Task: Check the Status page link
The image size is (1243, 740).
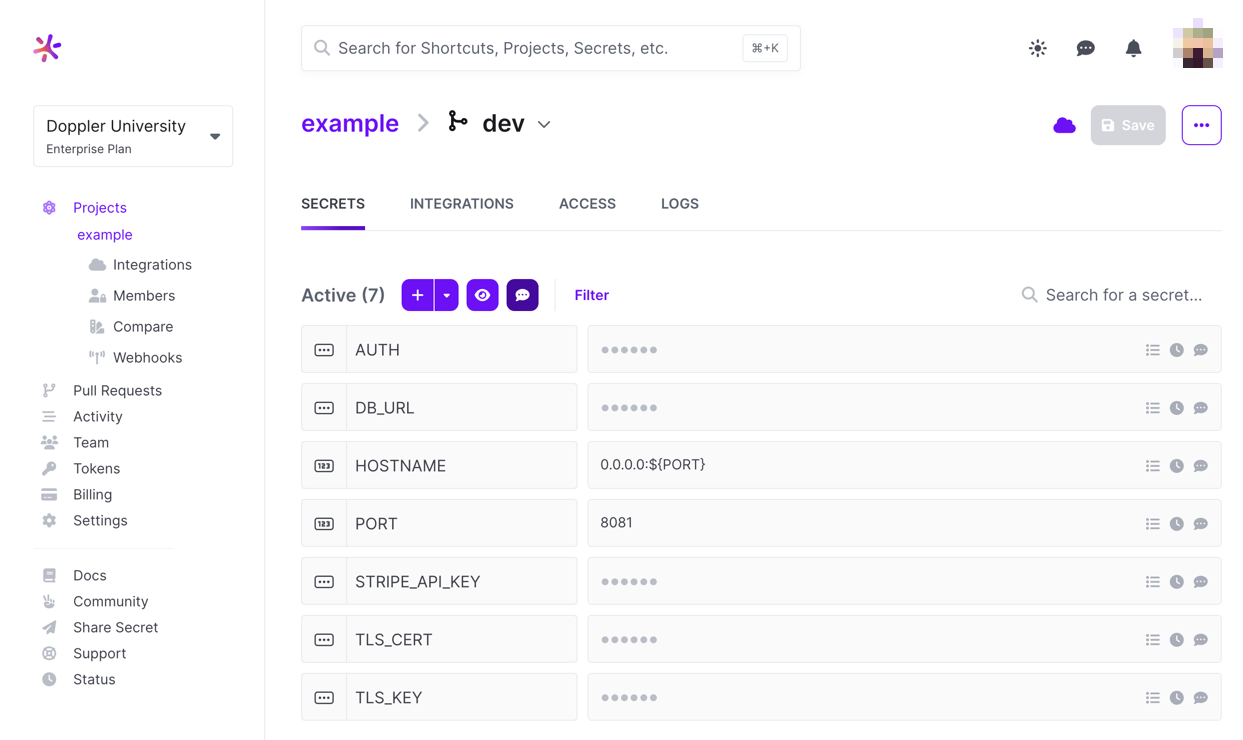Action: 94,680
